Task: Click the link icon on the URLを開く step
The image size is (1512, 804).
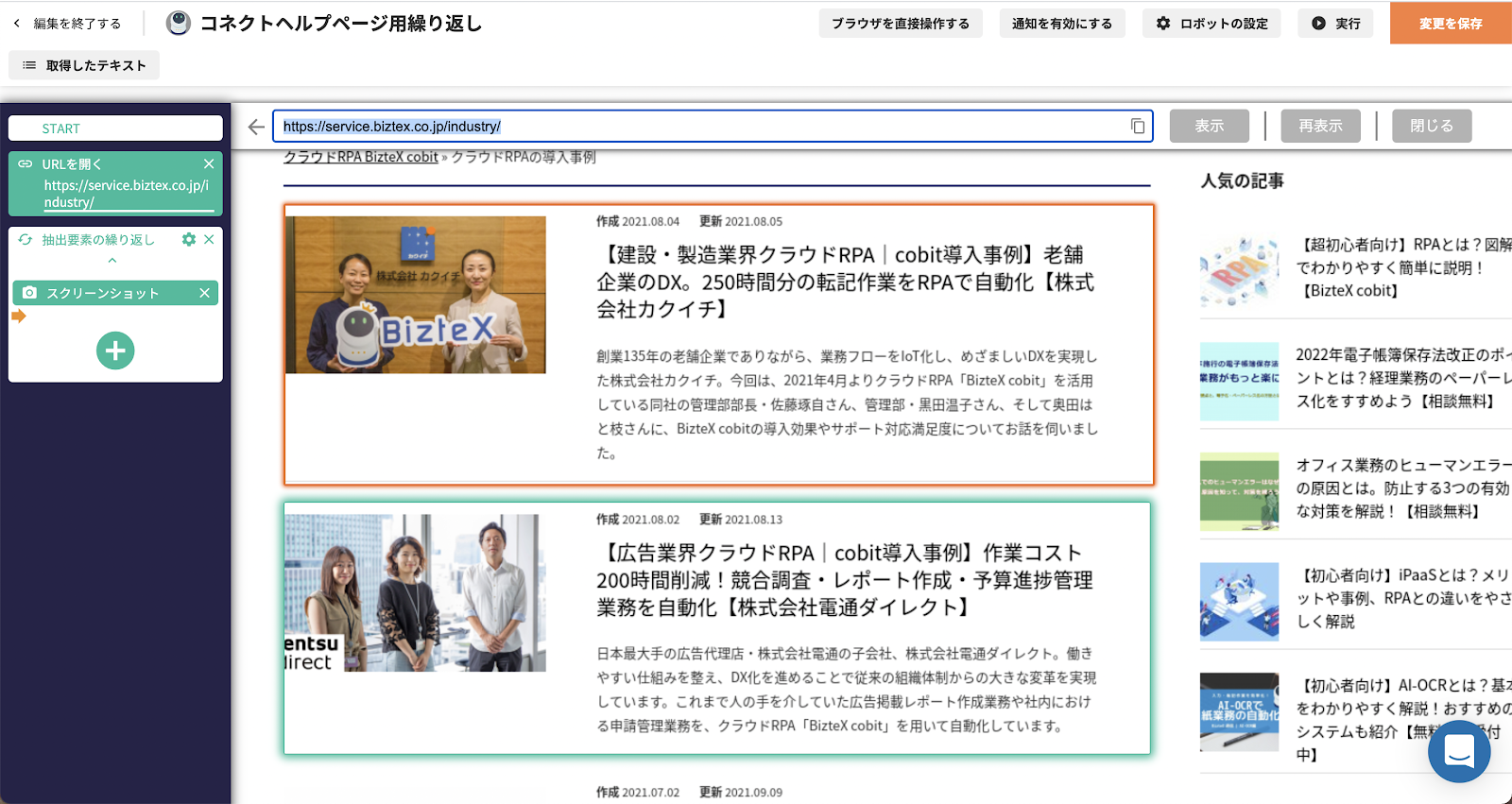Action: point(26,163)
